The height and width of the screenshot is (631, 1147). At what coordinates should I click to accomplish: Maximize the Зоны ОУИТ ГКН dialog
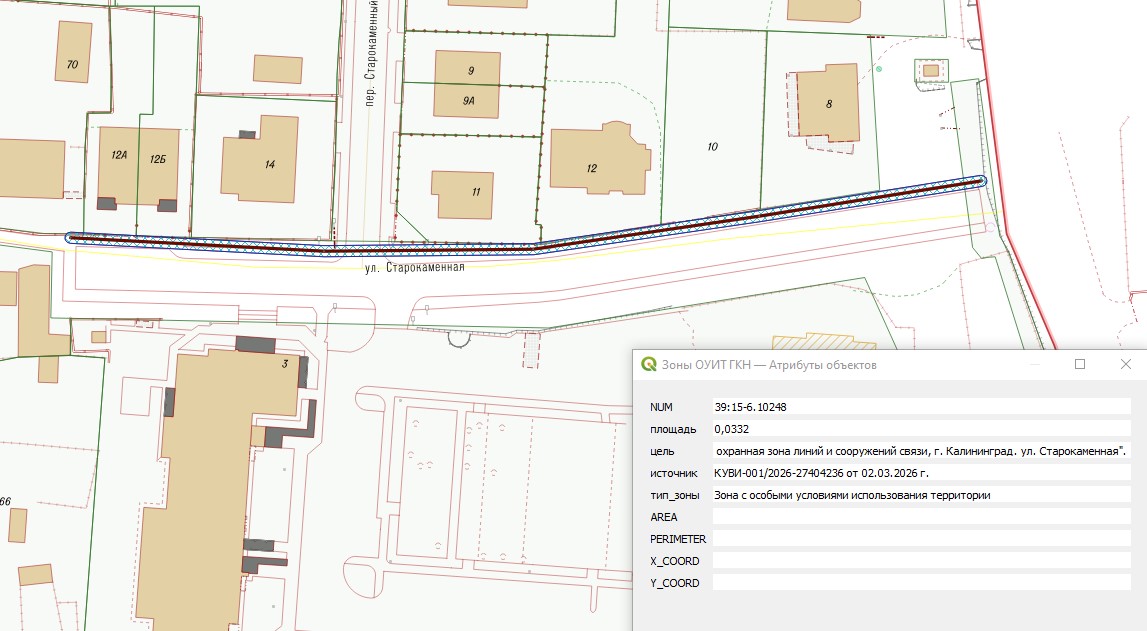(x=1080, y=365)
